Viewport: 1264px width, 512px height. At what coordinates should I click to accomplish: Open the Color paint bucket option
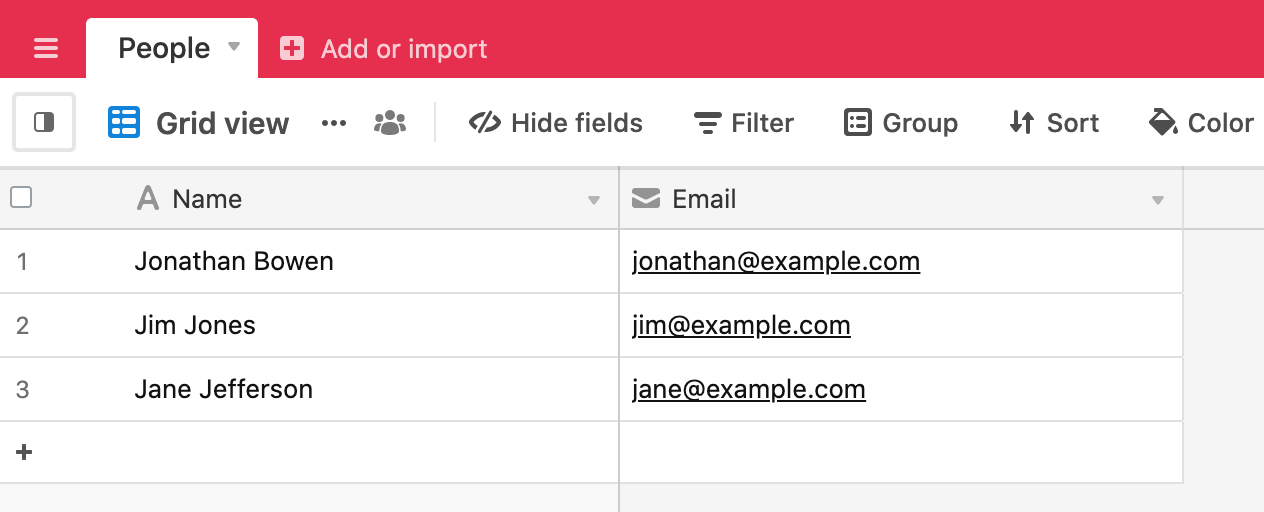click(x=1201, y=123)
